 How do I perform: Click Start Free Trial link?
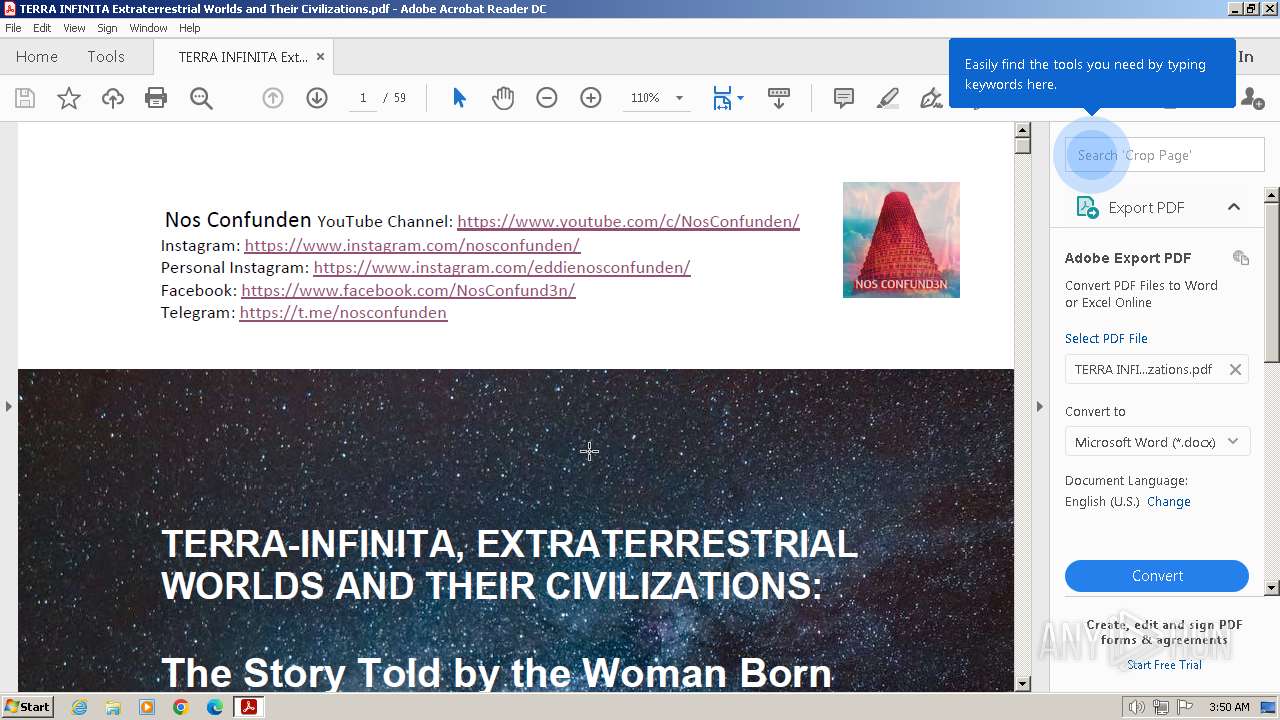tap(1164, 665)
